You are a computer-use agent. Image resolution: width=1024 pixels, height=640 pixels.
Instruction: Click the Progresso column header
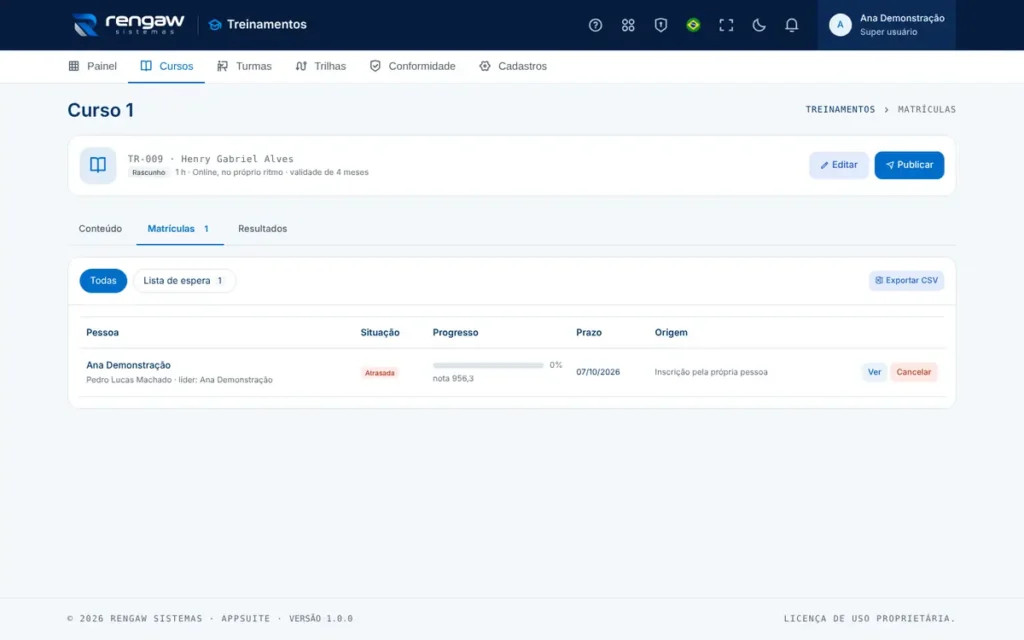click(x=455, y=332)
